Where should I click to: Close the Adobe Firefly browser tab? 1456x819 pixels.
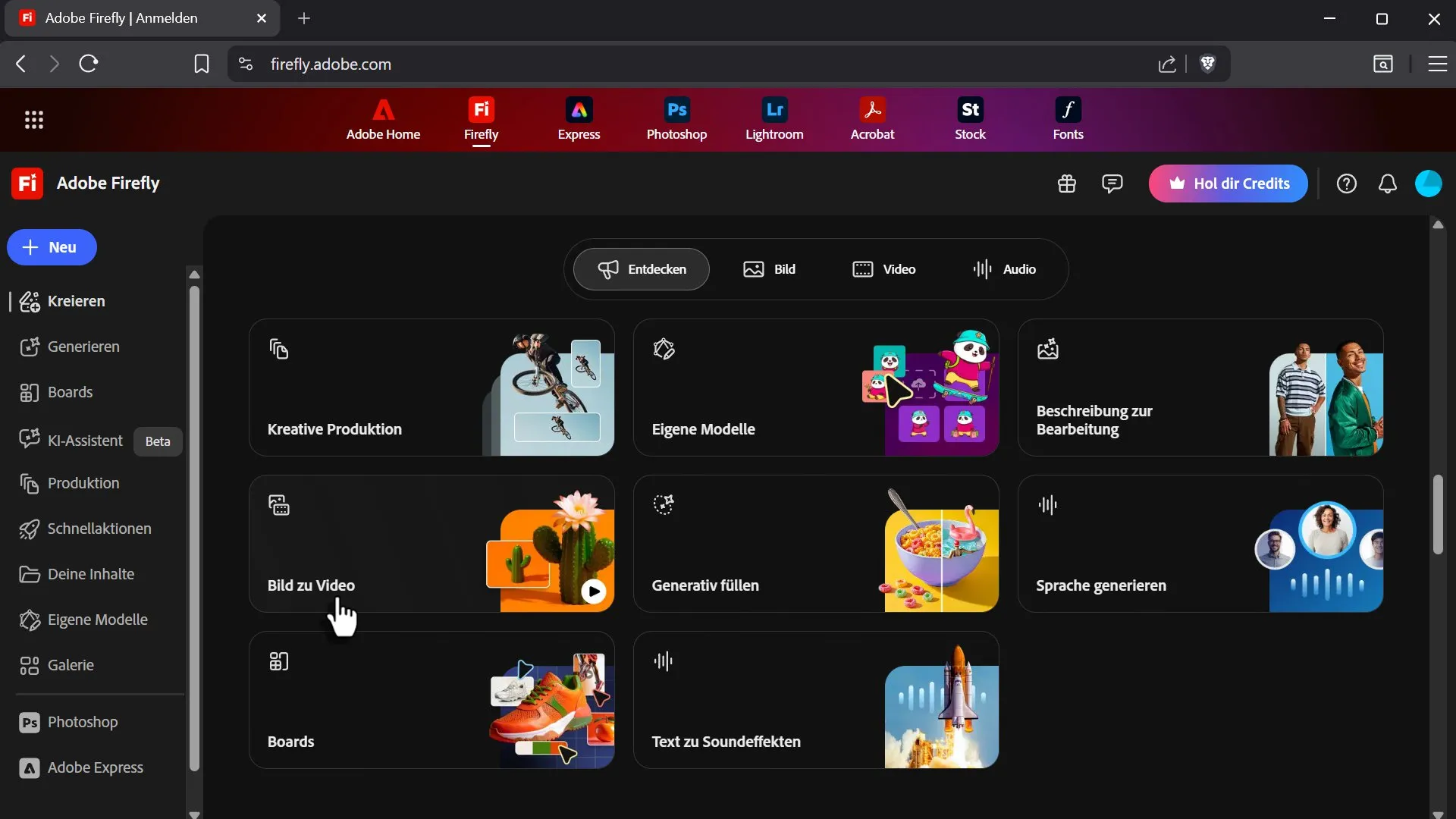[x=262, y=18]
